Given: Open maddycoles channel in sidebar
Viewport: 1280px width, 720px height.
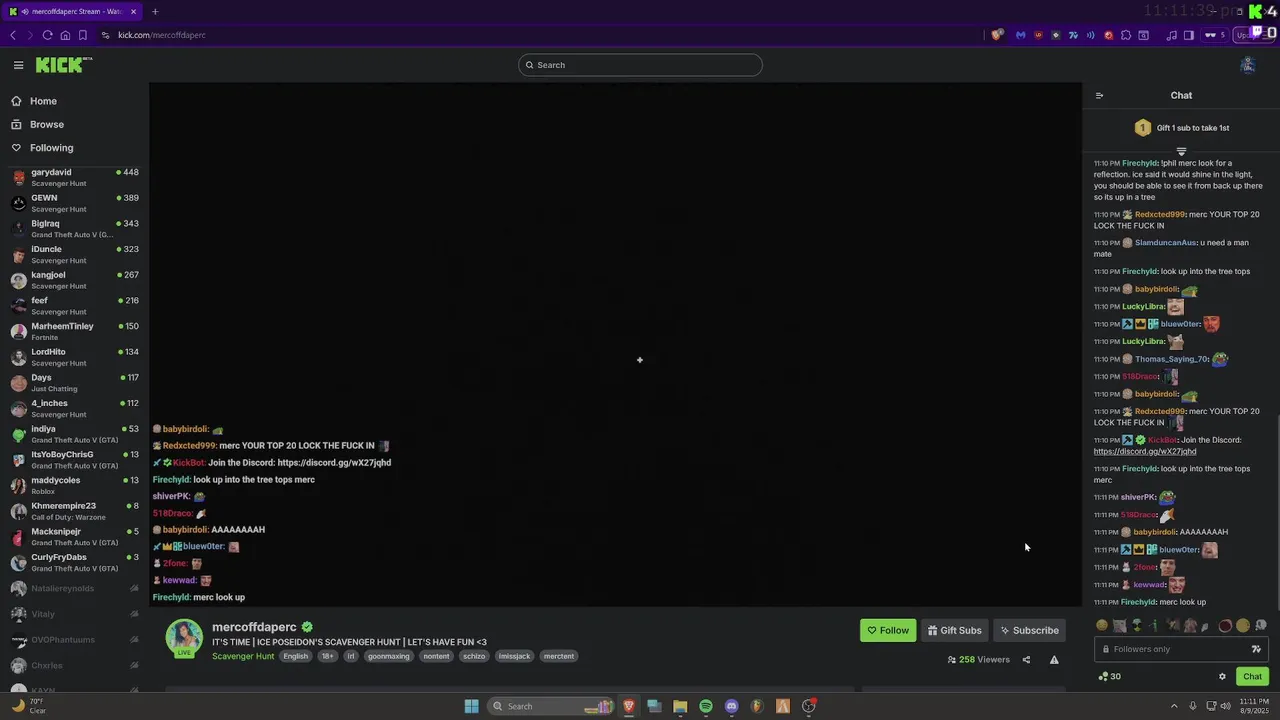Looking at the screenshot, I should click(x=75, y=485).
